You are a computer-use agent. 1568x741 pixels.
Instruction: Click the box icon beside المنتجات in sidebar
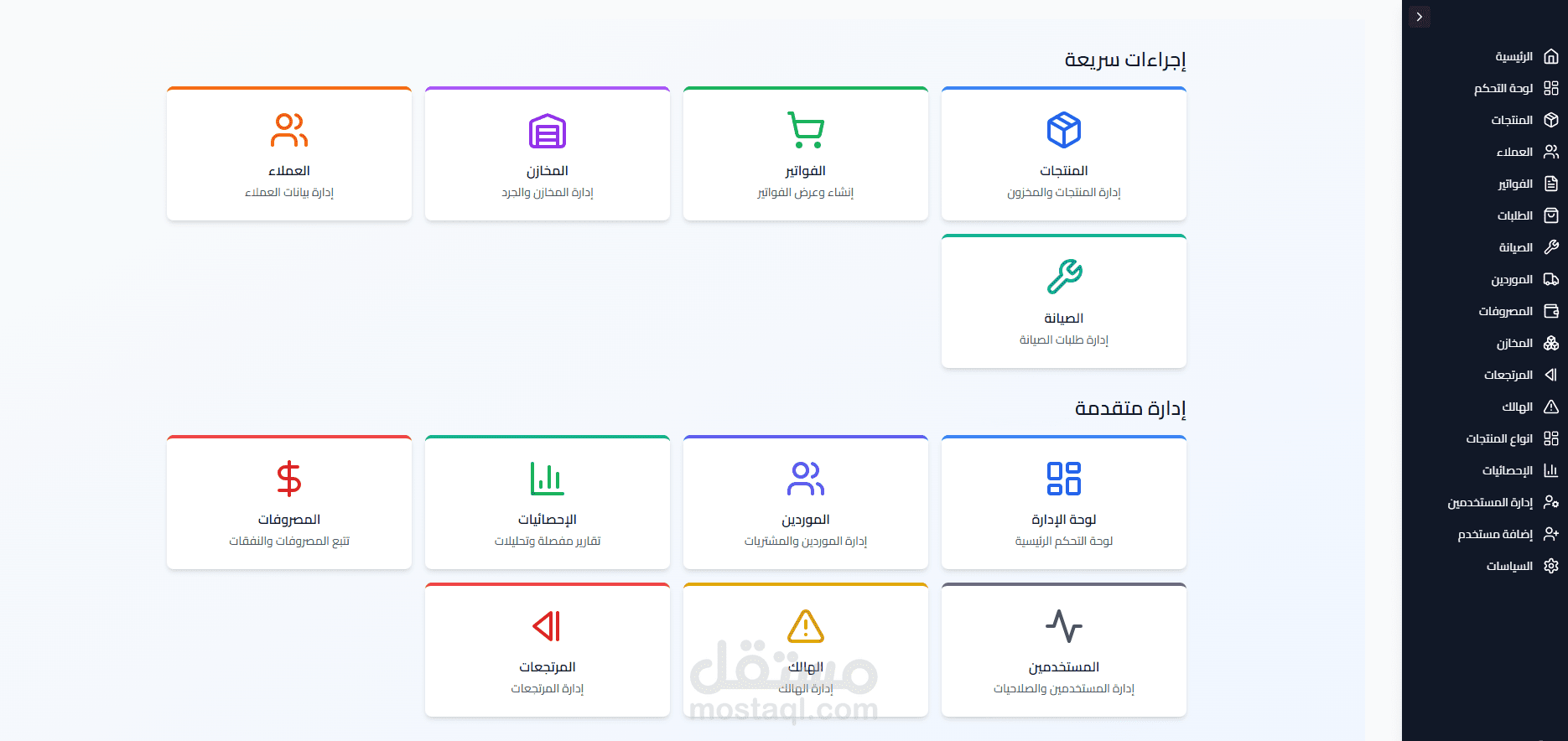coord(1551,120)
